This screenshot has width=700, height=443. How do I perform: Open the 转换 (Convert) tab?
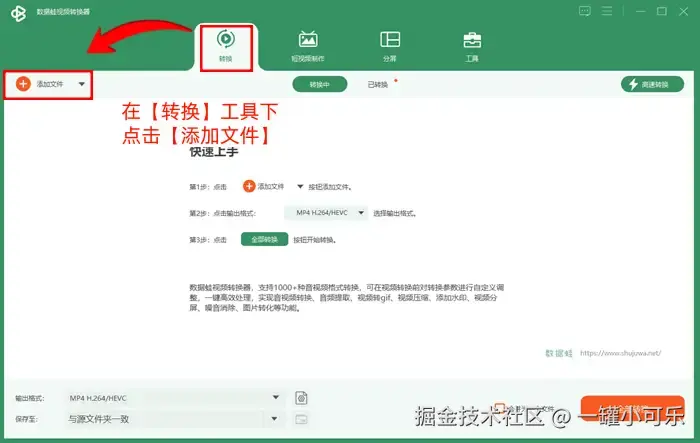226,46
